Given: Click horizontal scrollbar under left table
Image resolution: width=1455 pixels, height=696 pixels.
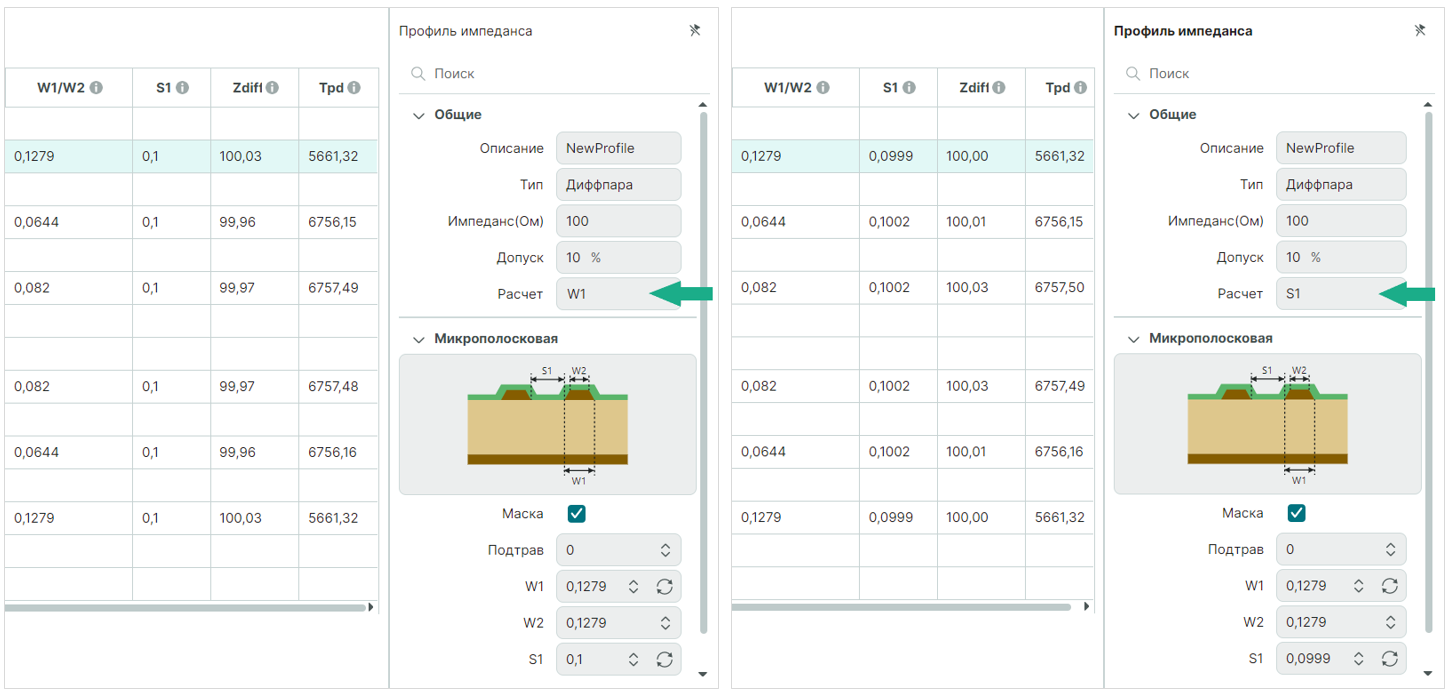Looking at the screenshot, I should [x=185, y=607].
